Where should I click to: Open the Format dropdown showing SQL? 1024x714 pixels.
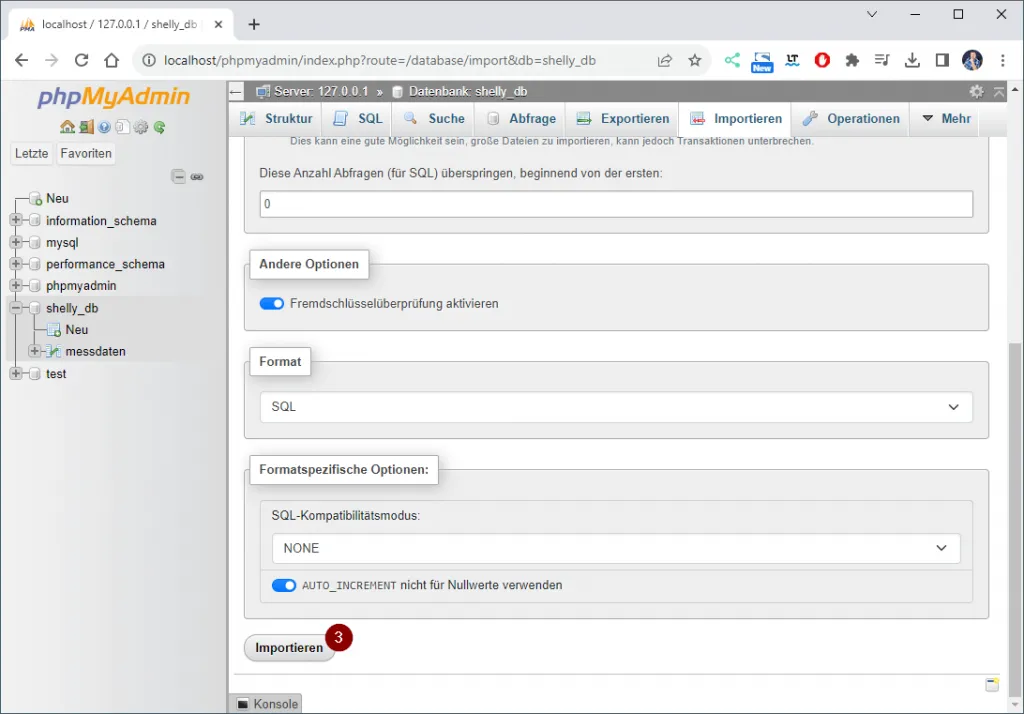(615, 407)
